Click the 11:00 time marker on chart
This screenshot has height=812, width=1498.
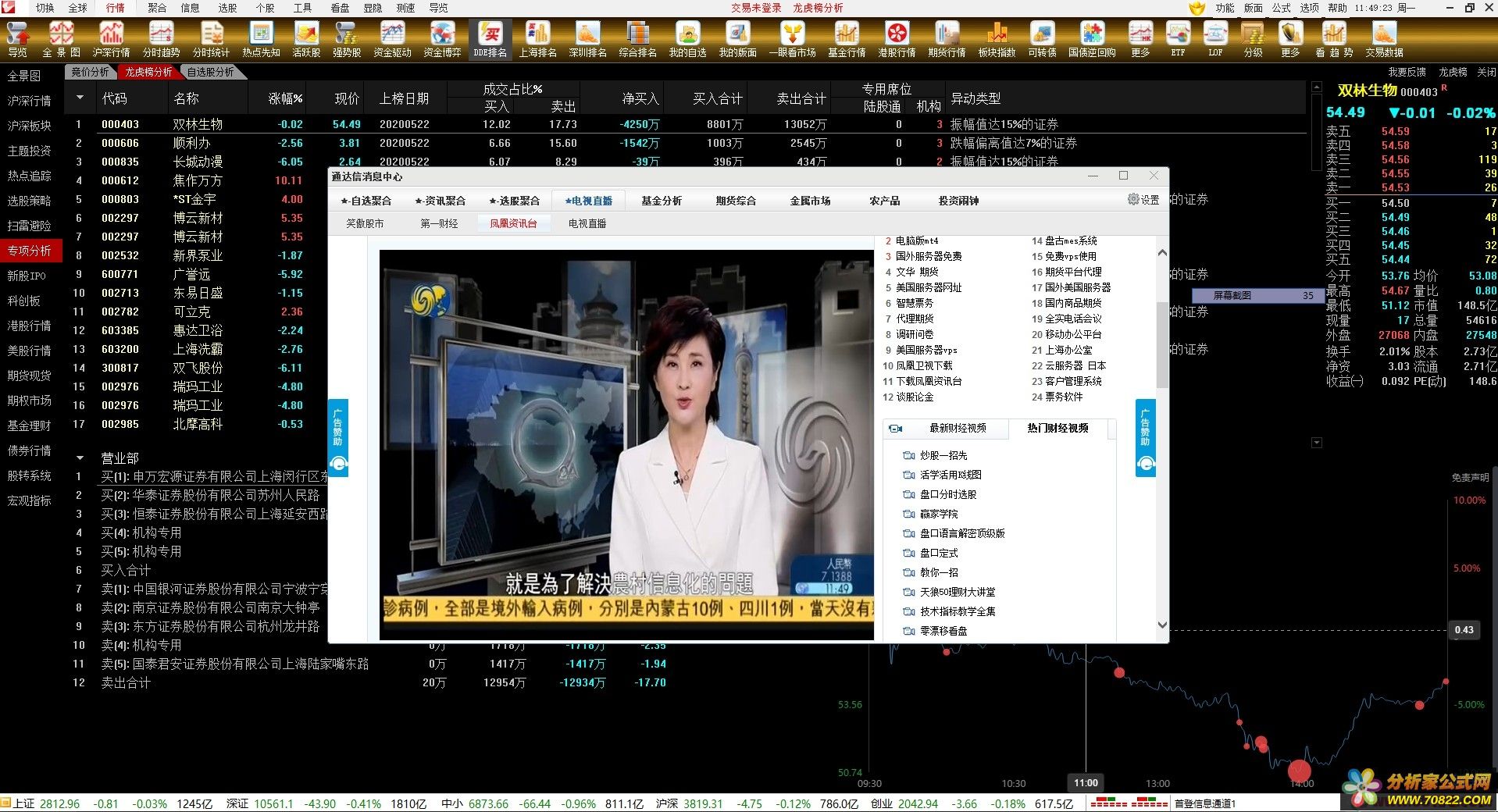click(x=1086, y=782)
